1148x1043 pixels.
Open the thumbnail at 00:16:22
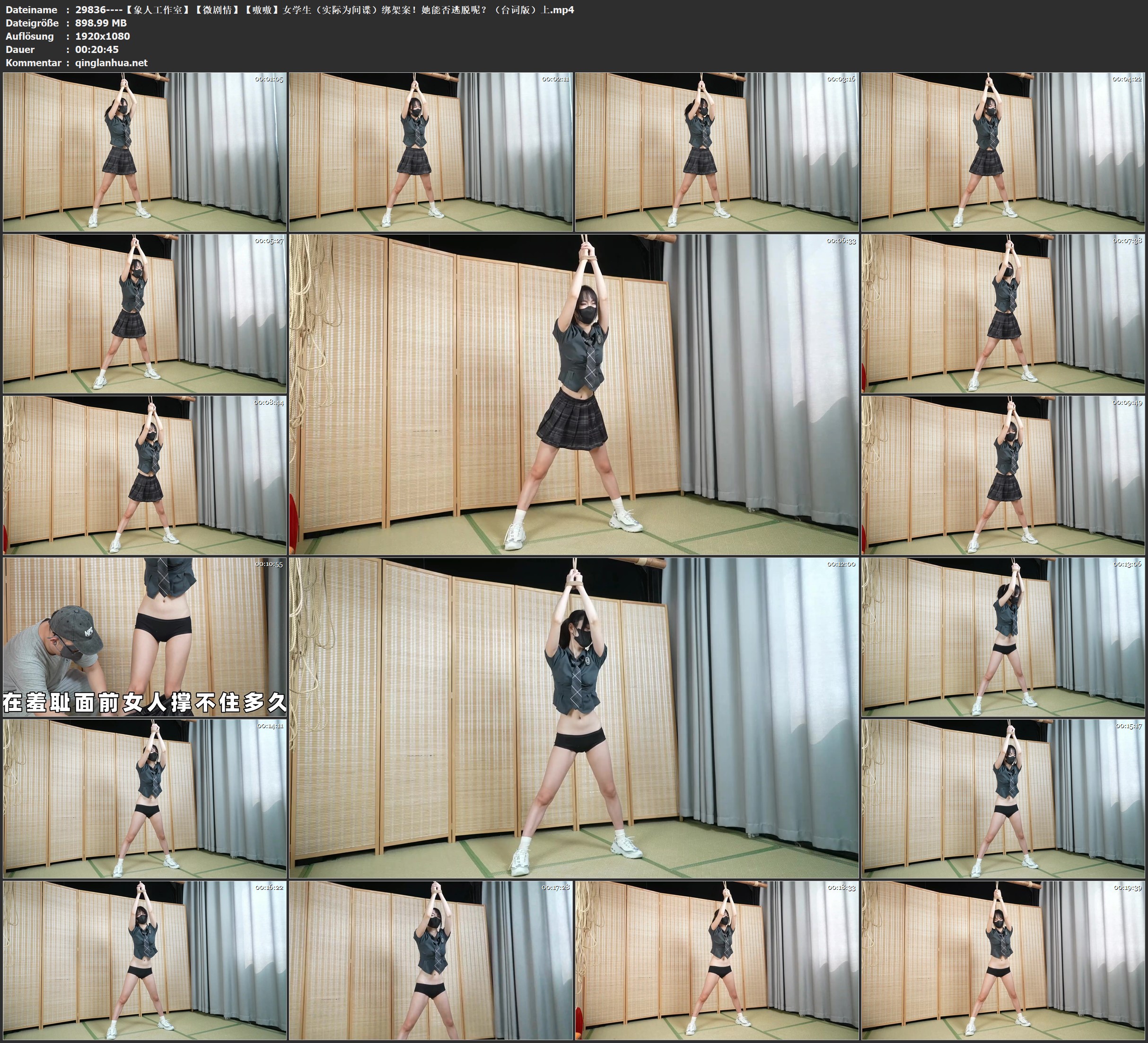(x=145, y=960)
